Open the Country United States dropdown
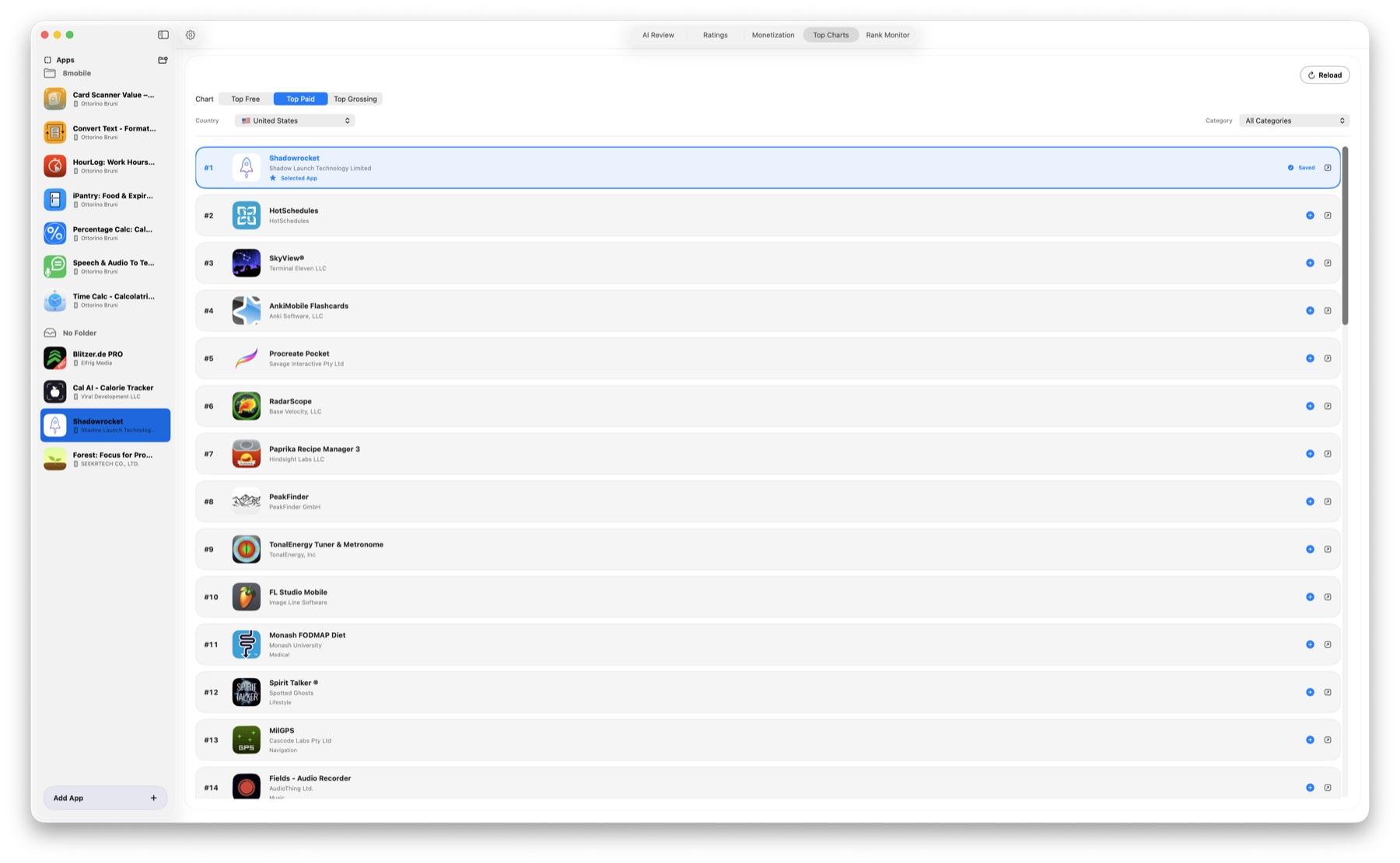 tap(295, 121)
